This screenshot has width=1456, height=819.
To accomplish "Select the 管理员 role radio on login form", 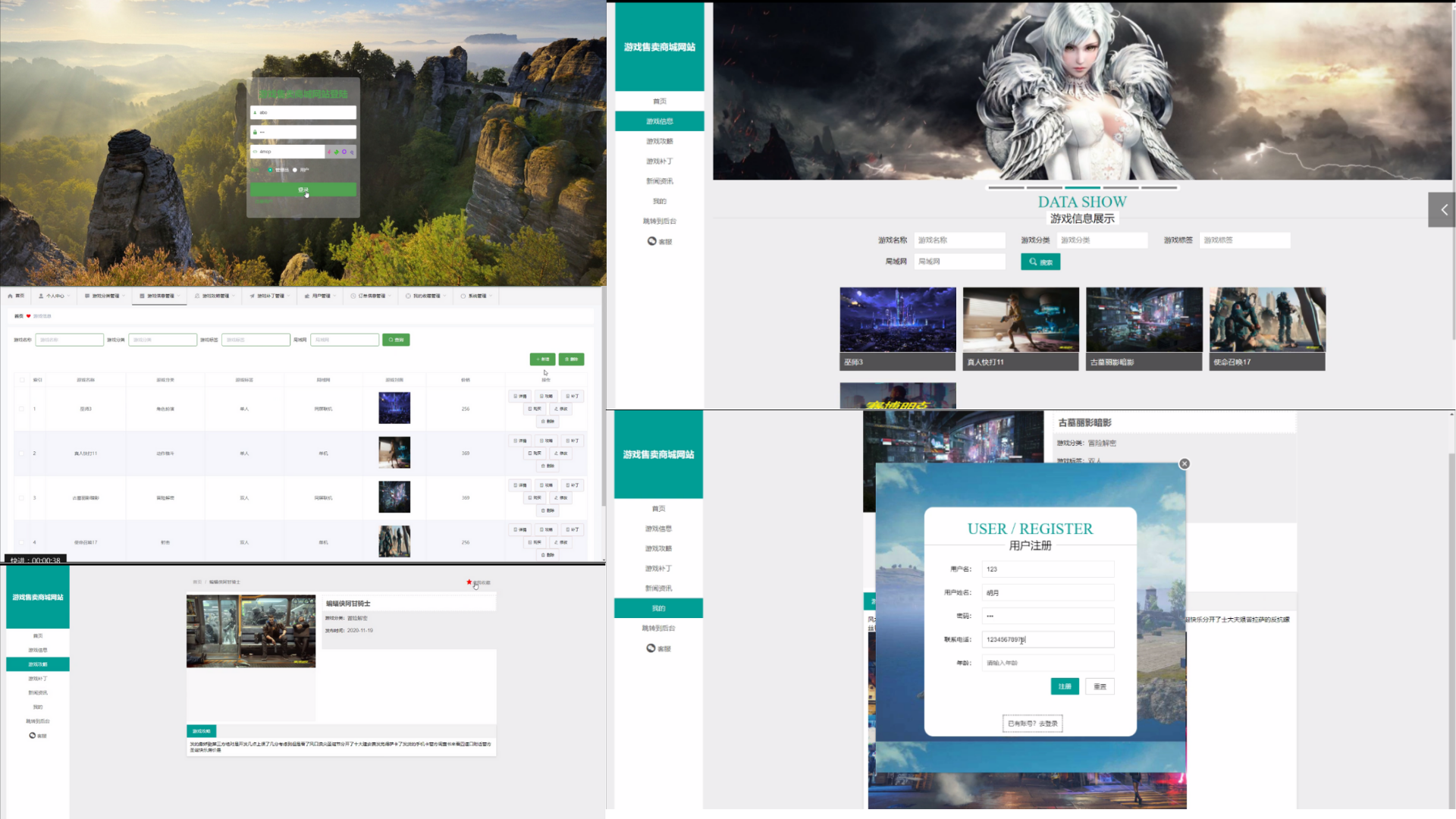I will coord(271,170).
